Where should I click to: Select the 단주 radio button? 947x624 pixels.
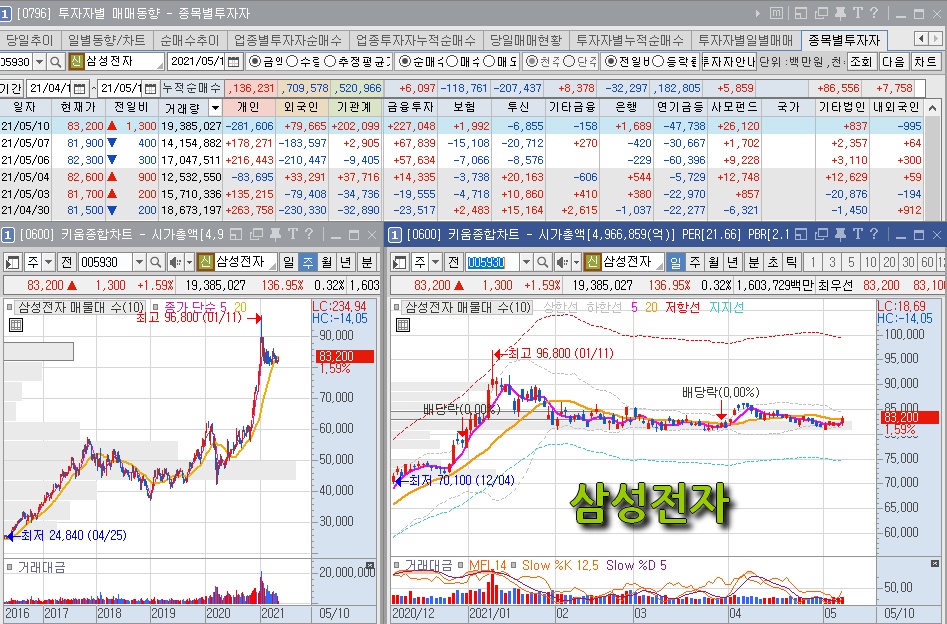569,62
